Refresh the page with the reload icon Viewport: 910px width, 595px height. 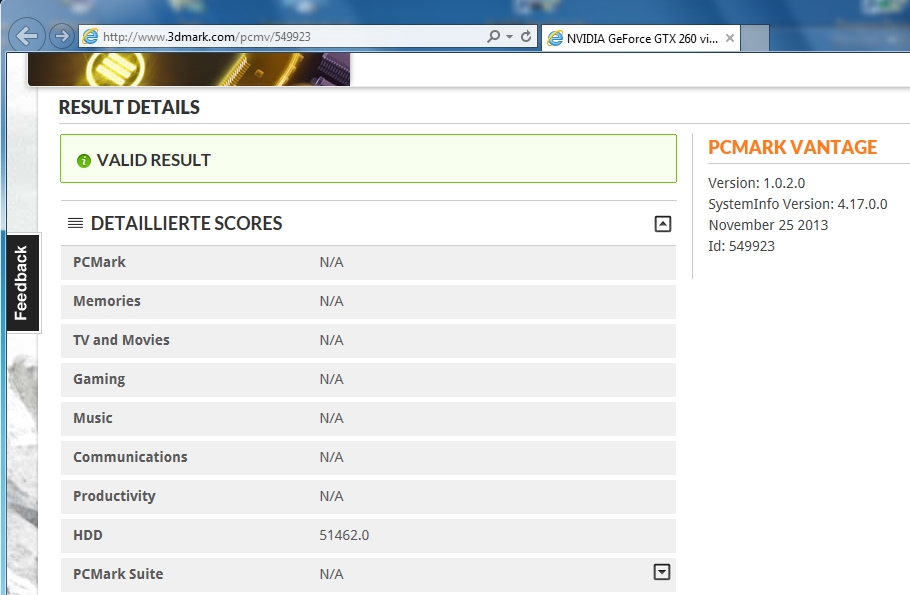click(x=526, y=37)
